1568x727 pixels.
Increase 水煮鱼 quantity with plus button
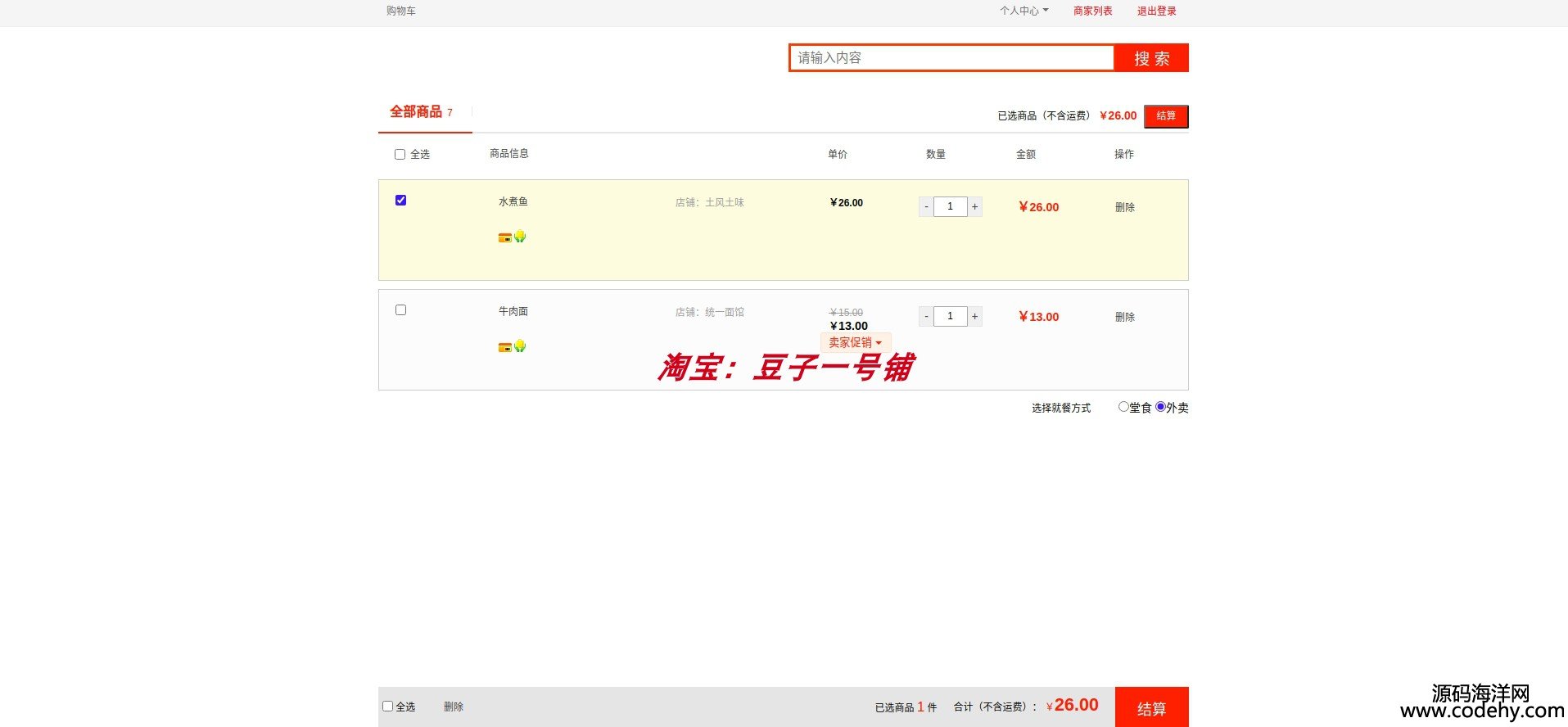(974, 206)
